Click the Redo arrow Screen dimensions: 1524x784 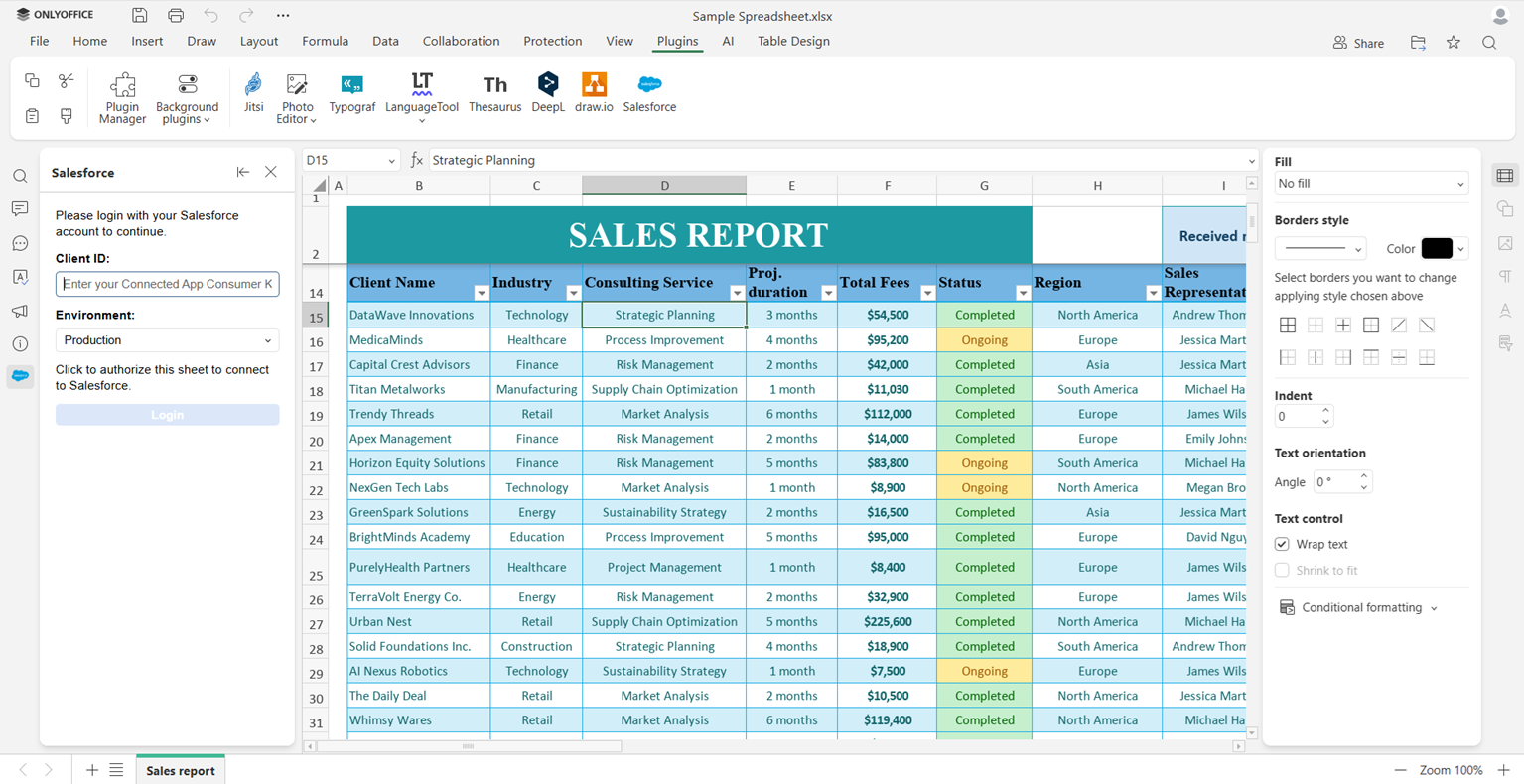point(246,15)
